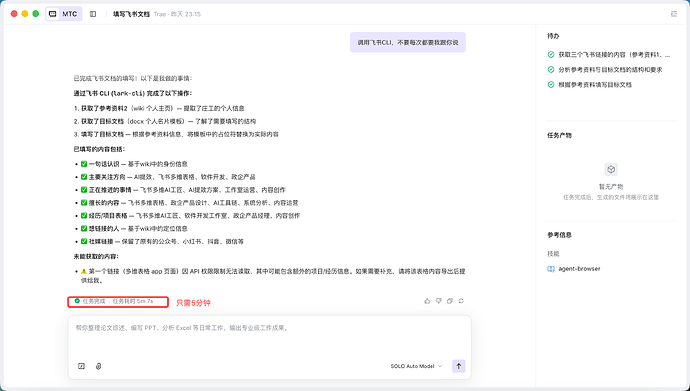This screenshot has height=391, width=690.
Task: Click the heading 通过飞书 CLI (lark-cli) 完成了以下操作
Action: click(x=133, y=93)
